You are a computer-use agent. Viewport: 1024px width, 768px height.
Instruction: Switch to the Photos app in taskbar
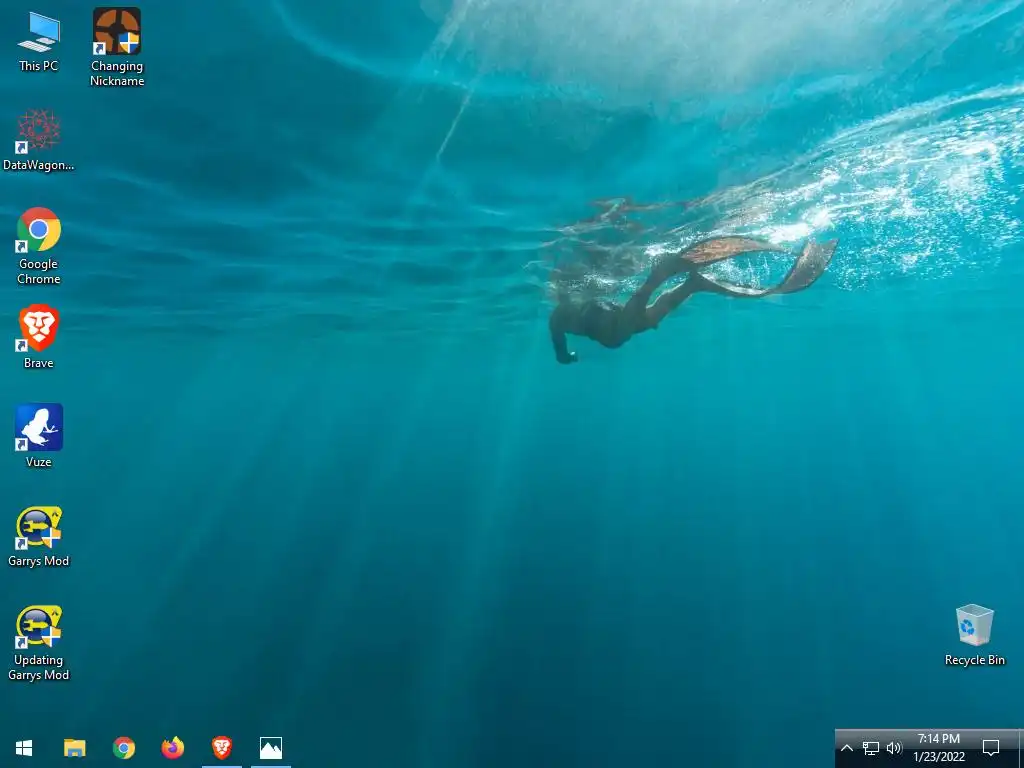pos(270,748)
